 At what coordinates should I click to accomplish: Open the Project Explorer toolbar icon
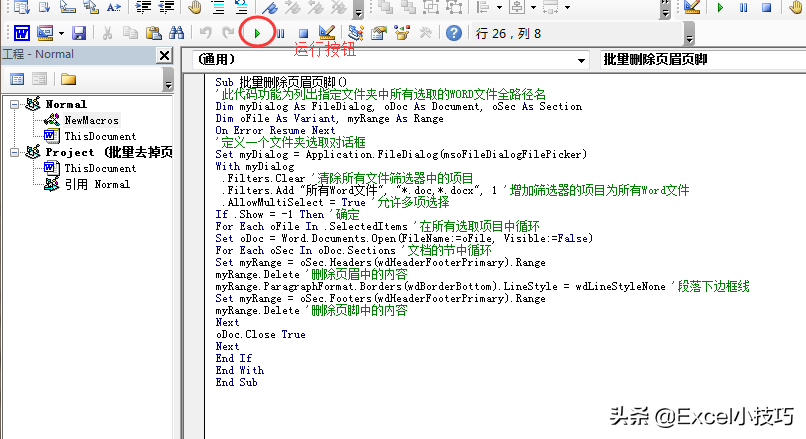pyautogui.click(x=354, y=33)
